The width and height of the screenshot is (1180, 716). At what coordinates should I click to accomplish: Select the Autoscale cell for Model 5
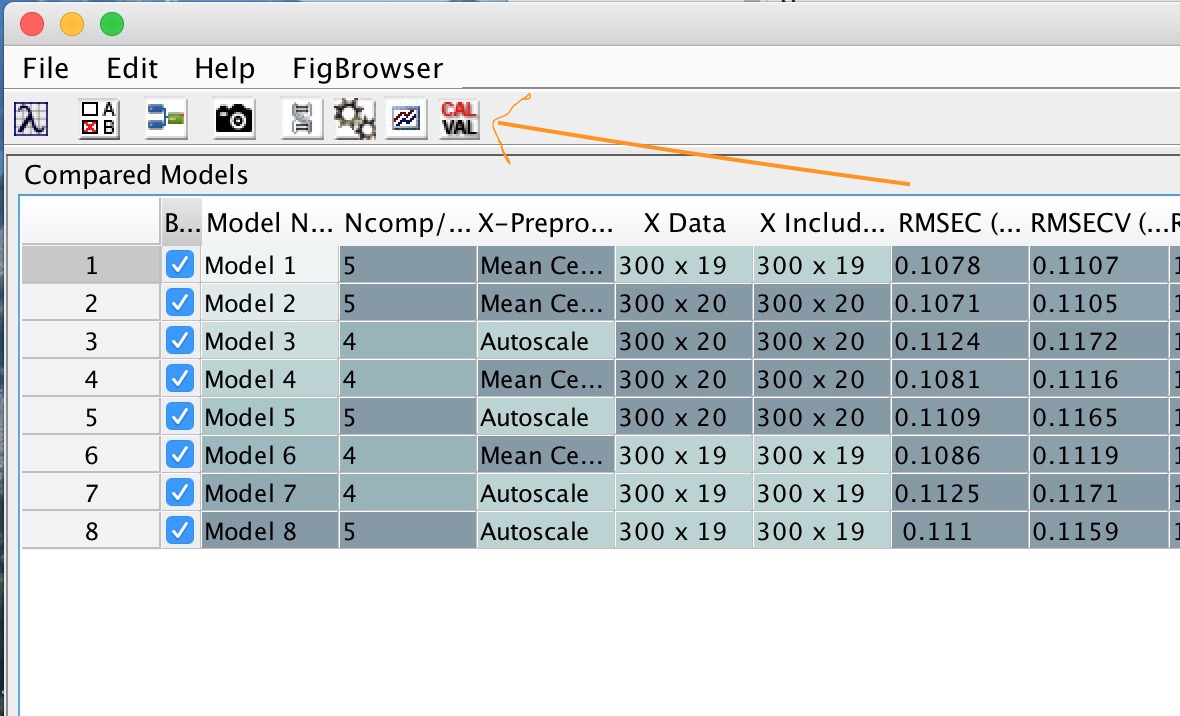545,417
